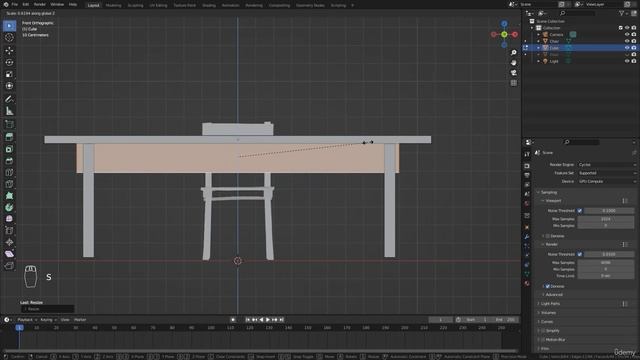Select the Extrude Region tool
Image resolution: width=640 pixels, height=360 pixels.
(9, 137)
